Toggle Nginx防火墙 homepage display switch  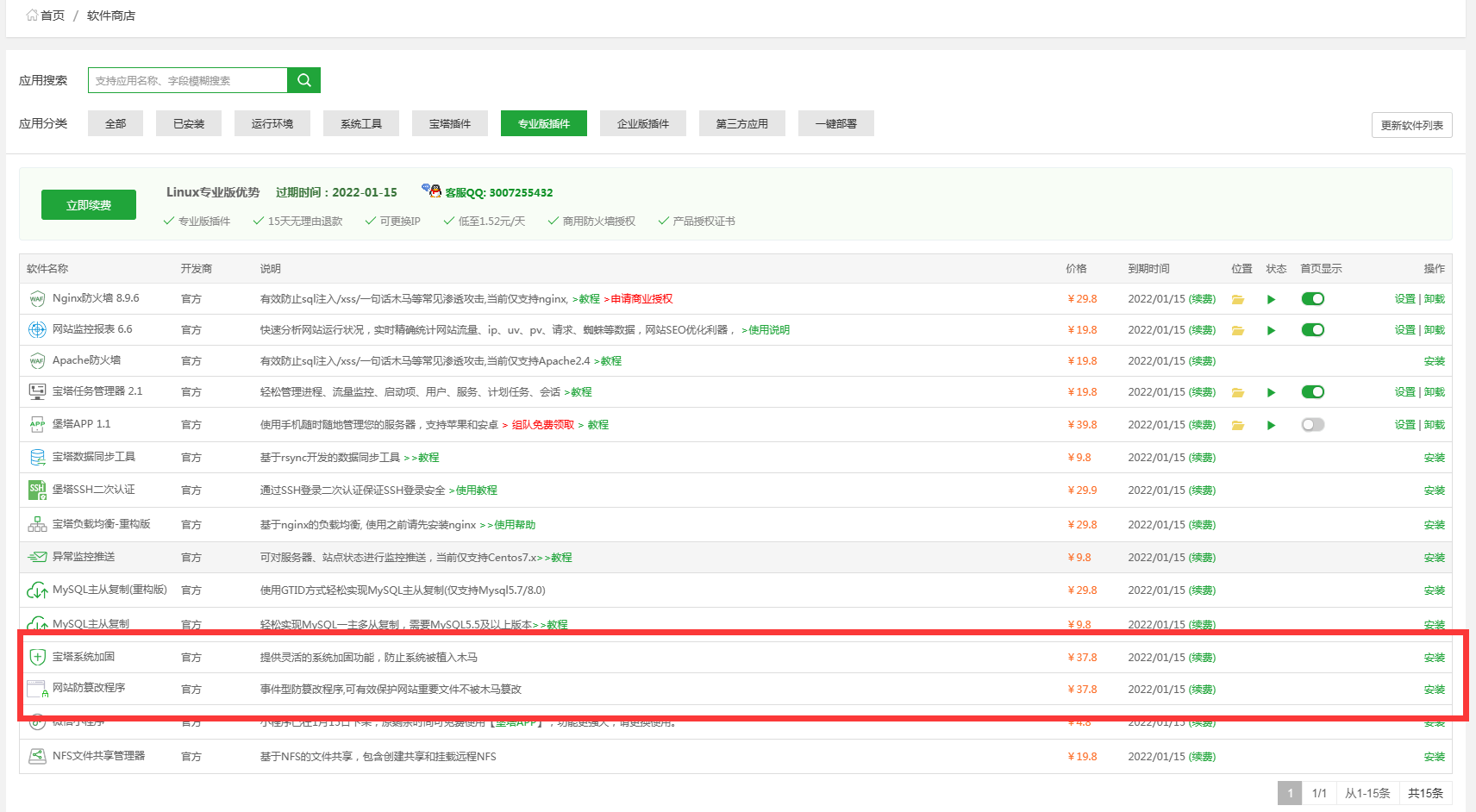(1313, 299)
